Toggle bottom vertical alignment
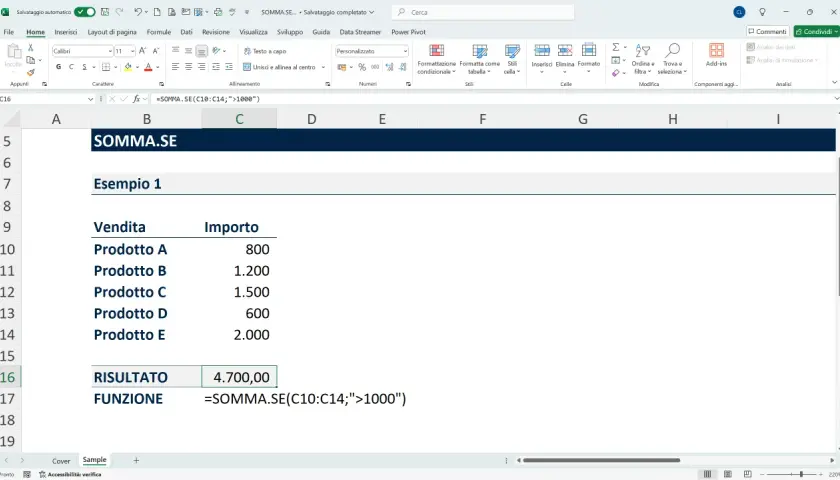The width and height of the screenshot is (840, 480). tap(201, 51)
